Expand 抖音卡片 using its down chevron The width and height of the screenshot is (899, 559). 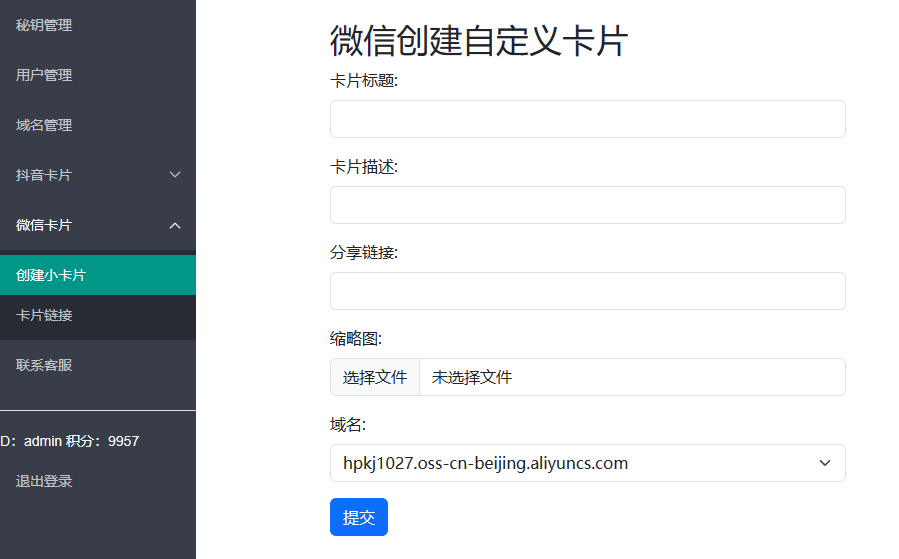175,175
